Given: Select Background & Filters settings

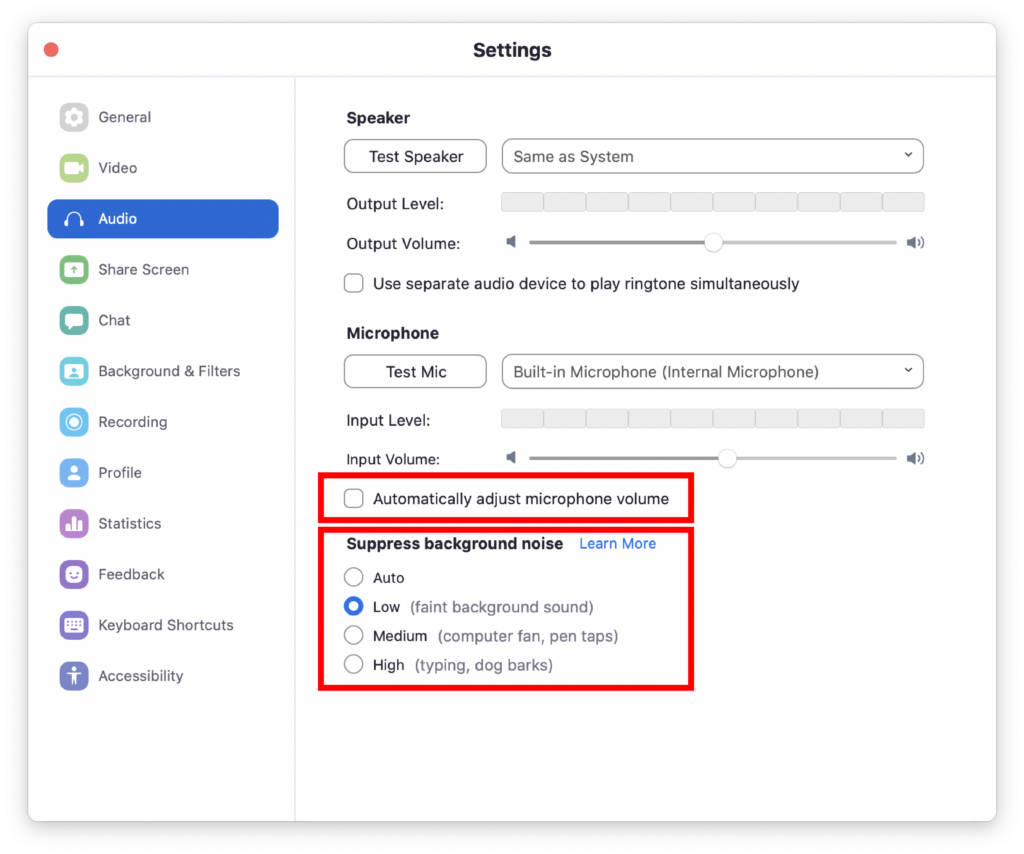Looking at the screenshot, I should point(169,372).
